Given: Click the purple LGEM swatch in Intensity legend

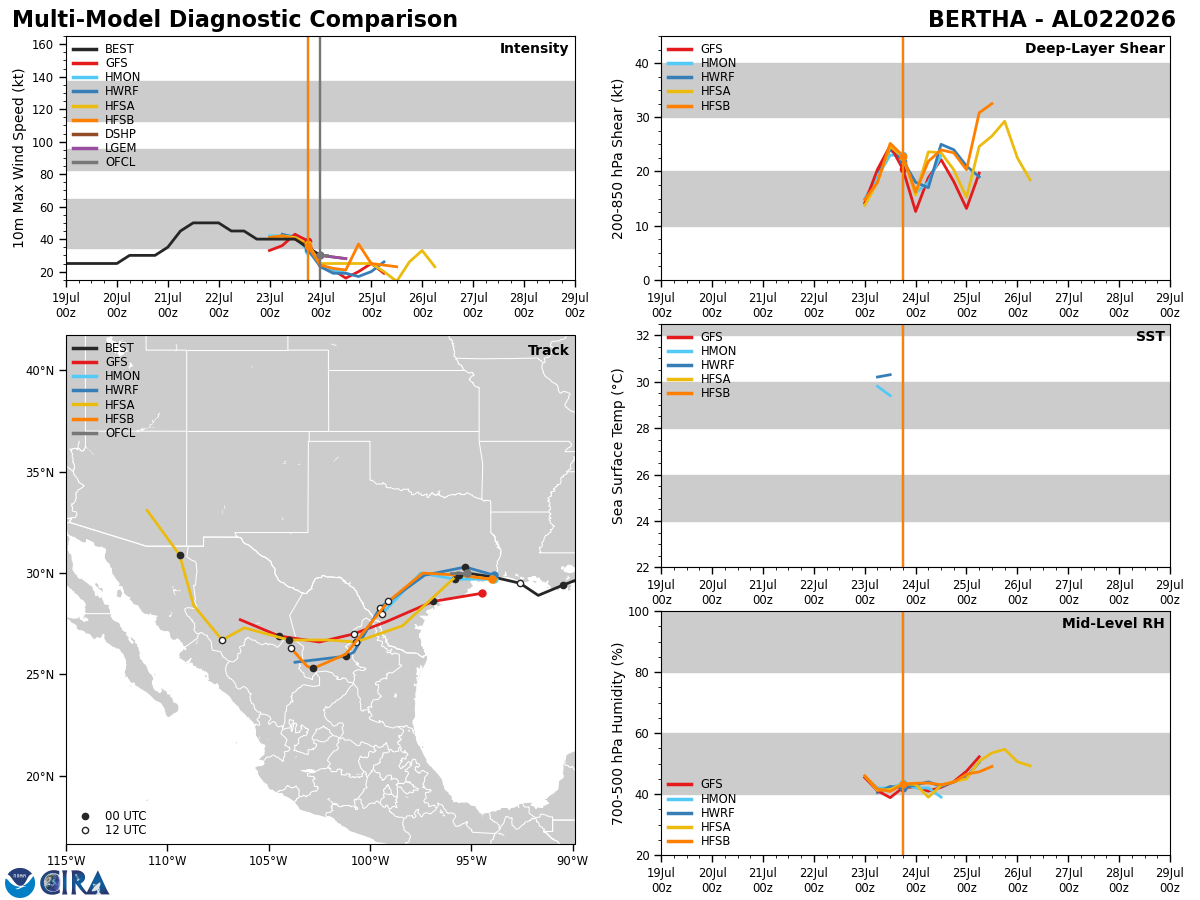Looking at the screenshot, I should 85,148.
